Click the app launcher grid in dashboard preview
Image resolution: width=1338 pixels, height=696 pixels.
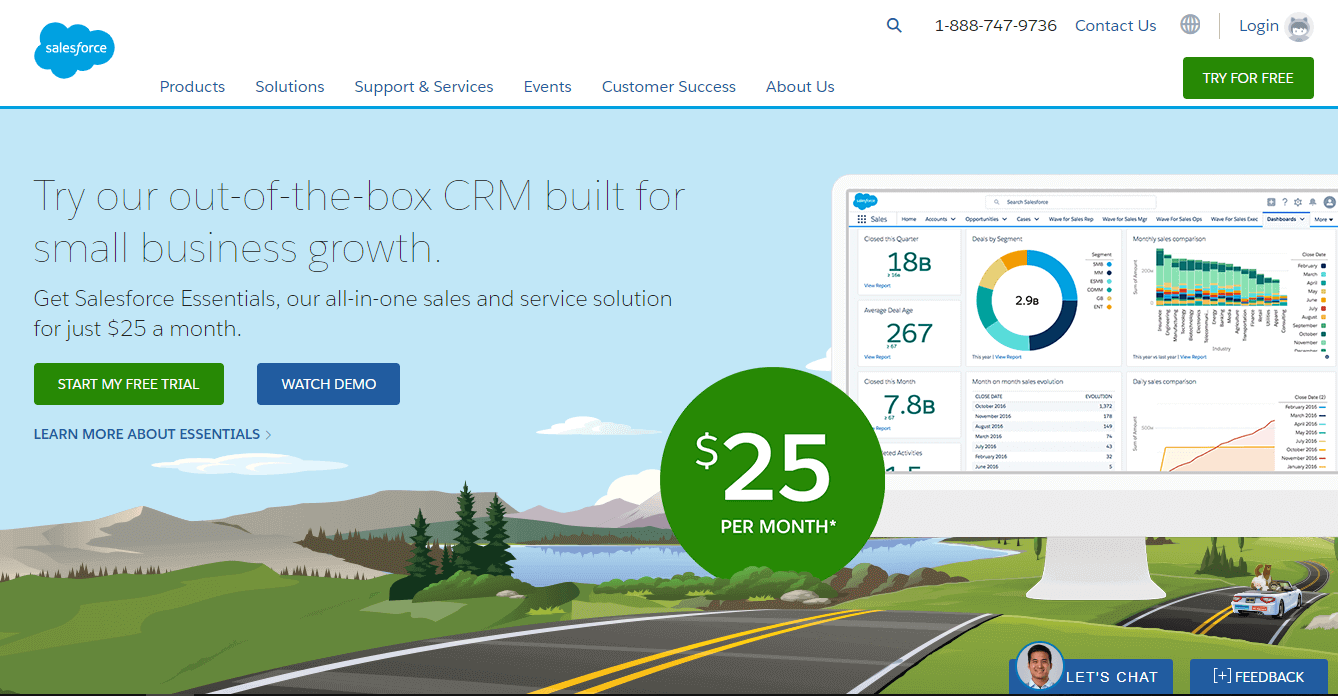pos(862,219)
